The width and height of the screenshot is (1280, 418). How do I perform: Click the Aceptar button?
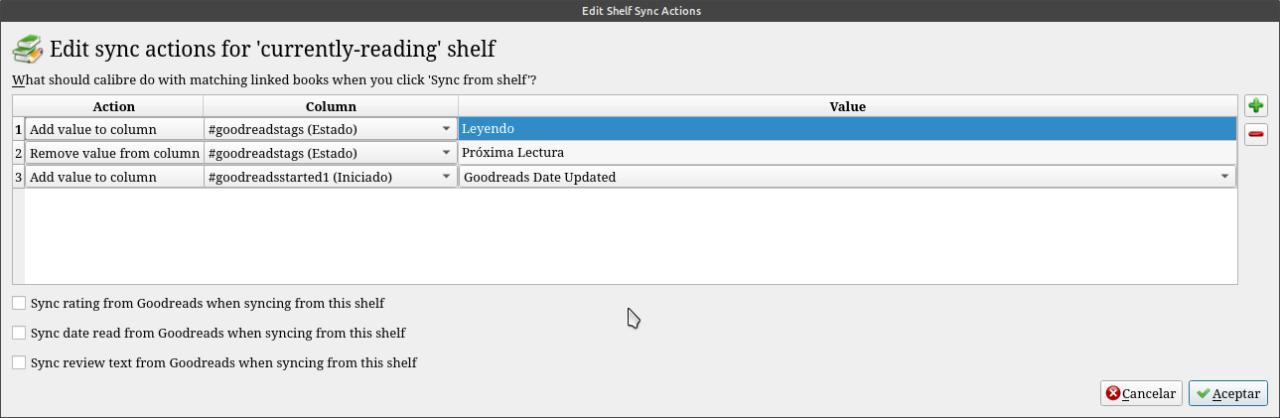[x=1228, y=394]
